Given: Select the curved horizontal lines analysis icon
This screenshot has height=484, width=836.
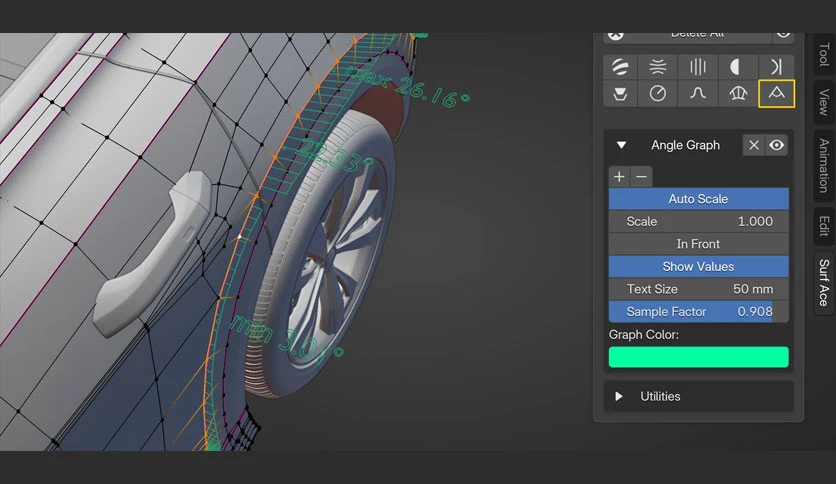Looking at the screenshot, I should pyautogui.click(x=658, y=67).
